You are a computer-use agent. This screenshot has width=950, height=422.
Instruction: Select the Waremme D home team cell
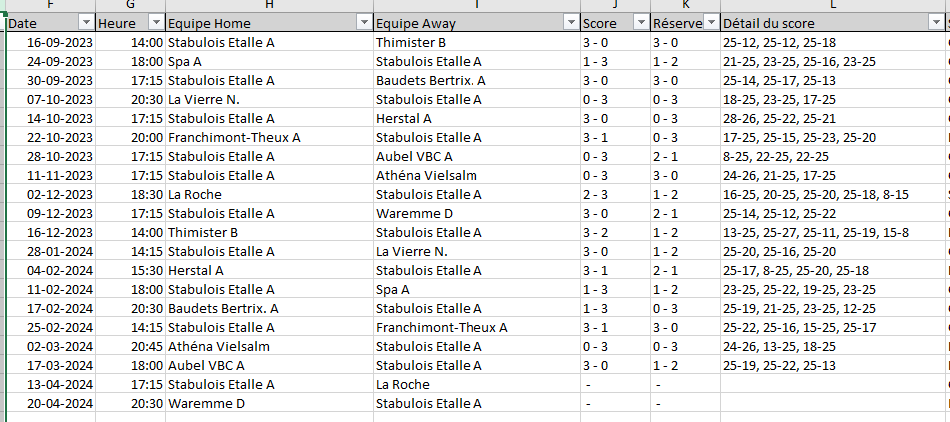tap(270, 404)
